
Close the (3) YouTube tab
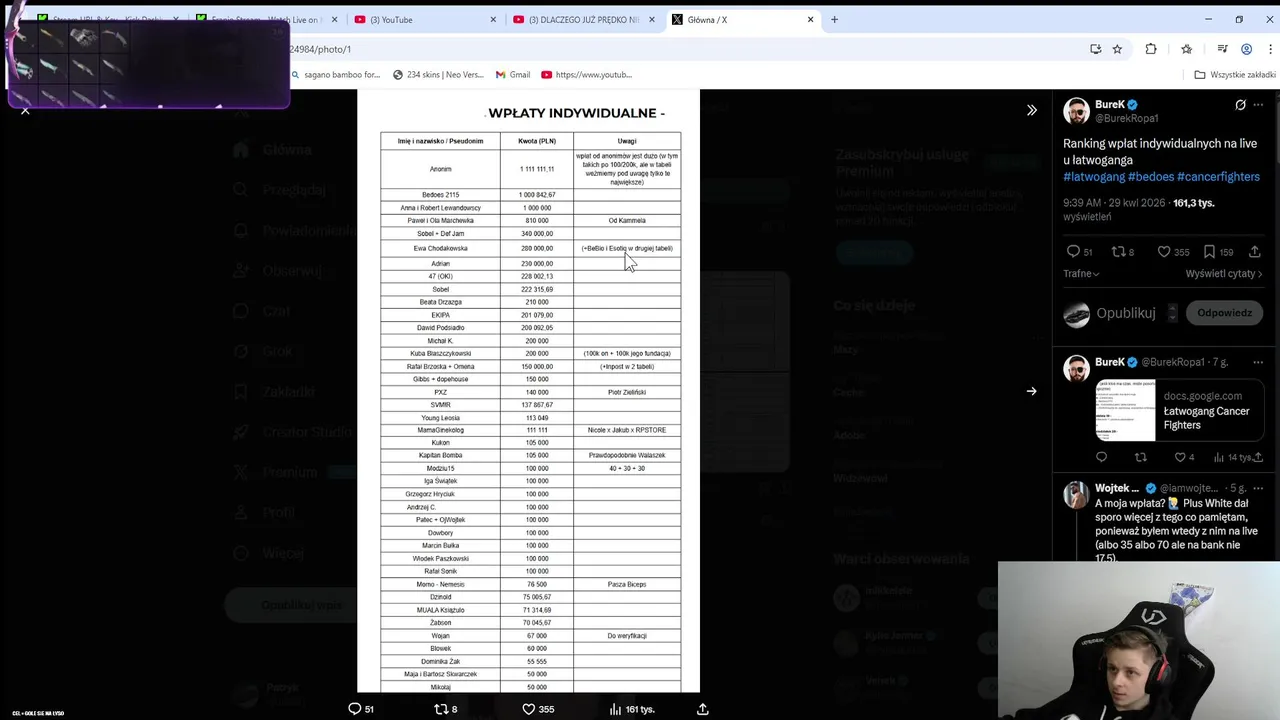494,19
